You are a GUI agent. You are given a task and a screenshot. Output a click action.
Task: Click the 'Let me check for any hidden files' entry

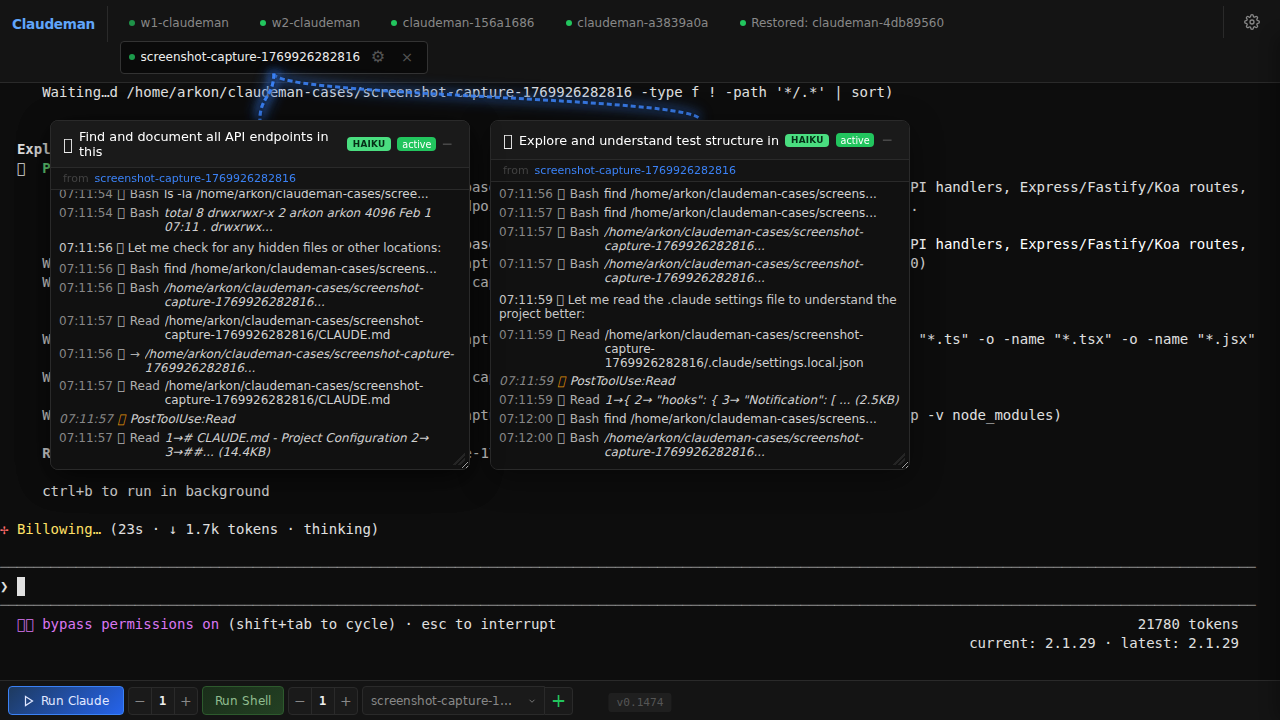coord(260,248)
